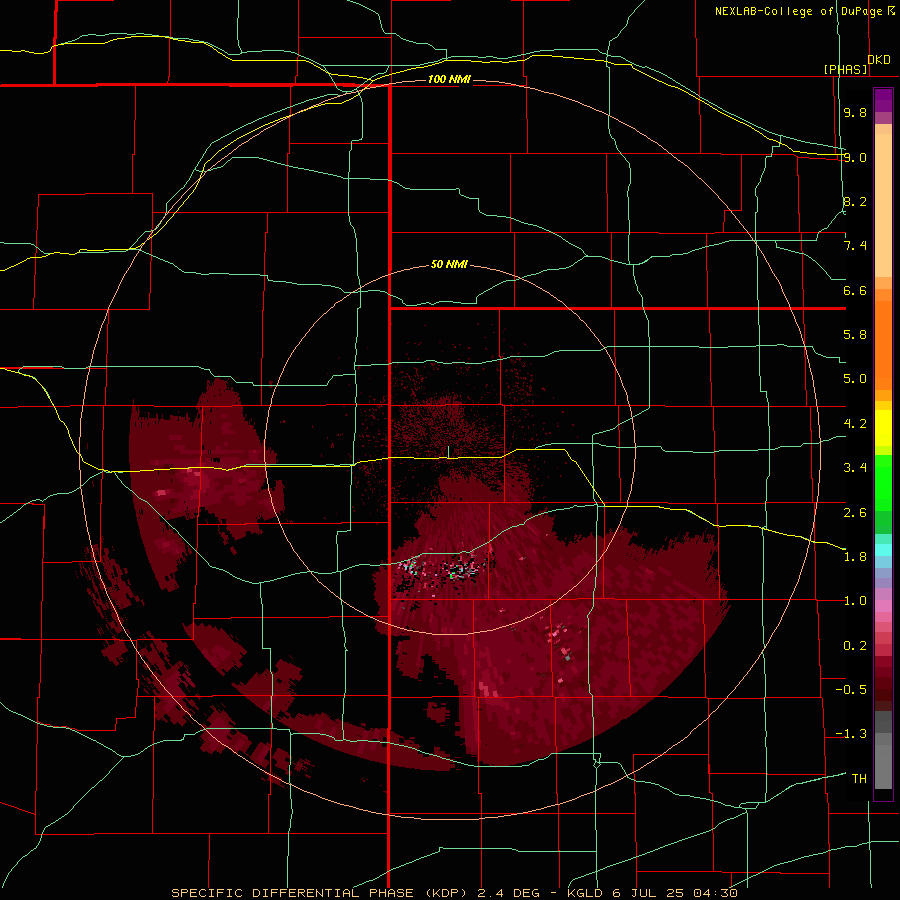The height and width of the screenshot is (900, 900).
Task: Click the 0.2 scale value
Action: click(855, 646)
